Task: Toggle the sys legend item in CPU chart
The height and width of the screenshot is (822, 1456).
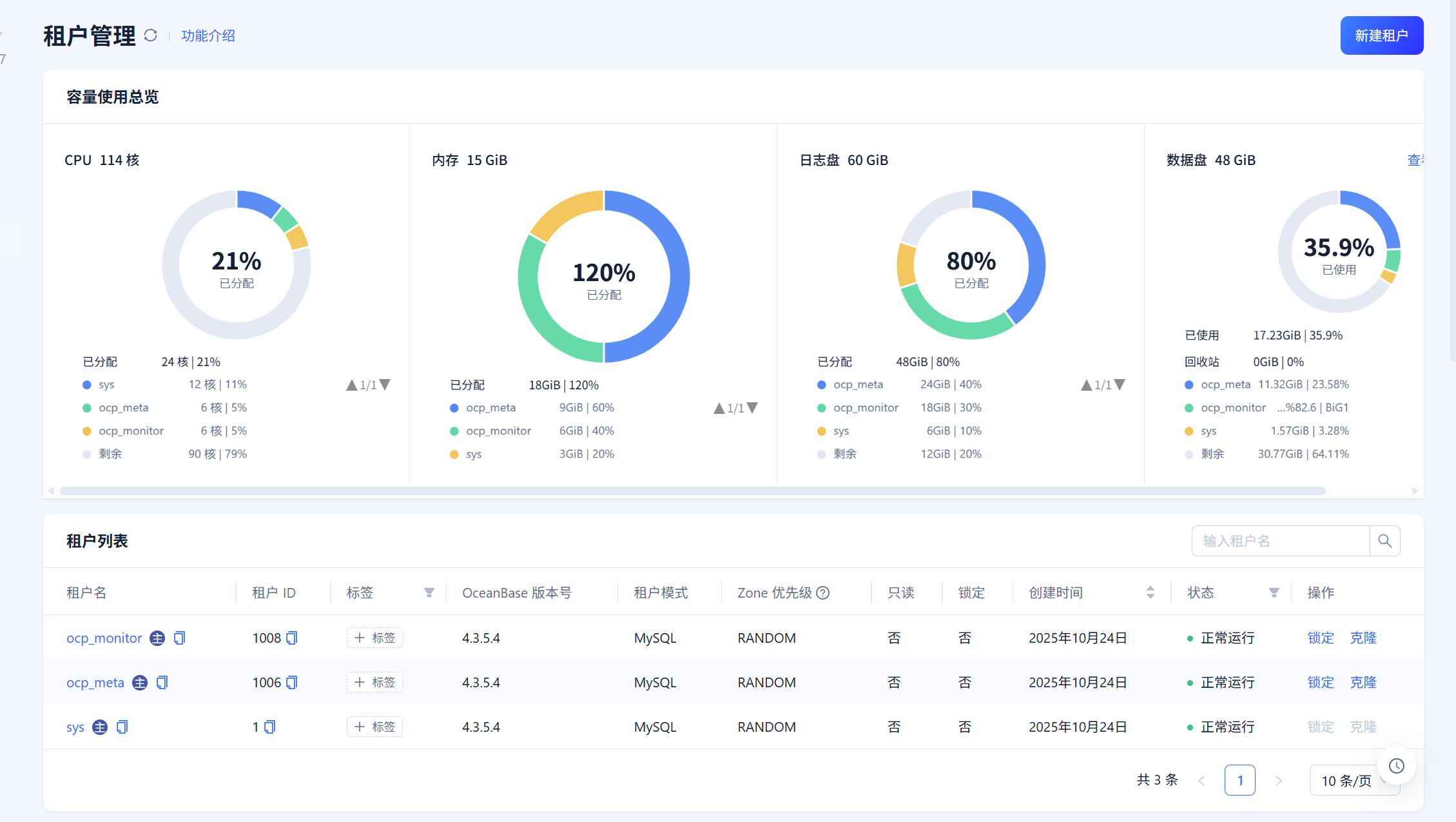Action: (x=106, y=385)
